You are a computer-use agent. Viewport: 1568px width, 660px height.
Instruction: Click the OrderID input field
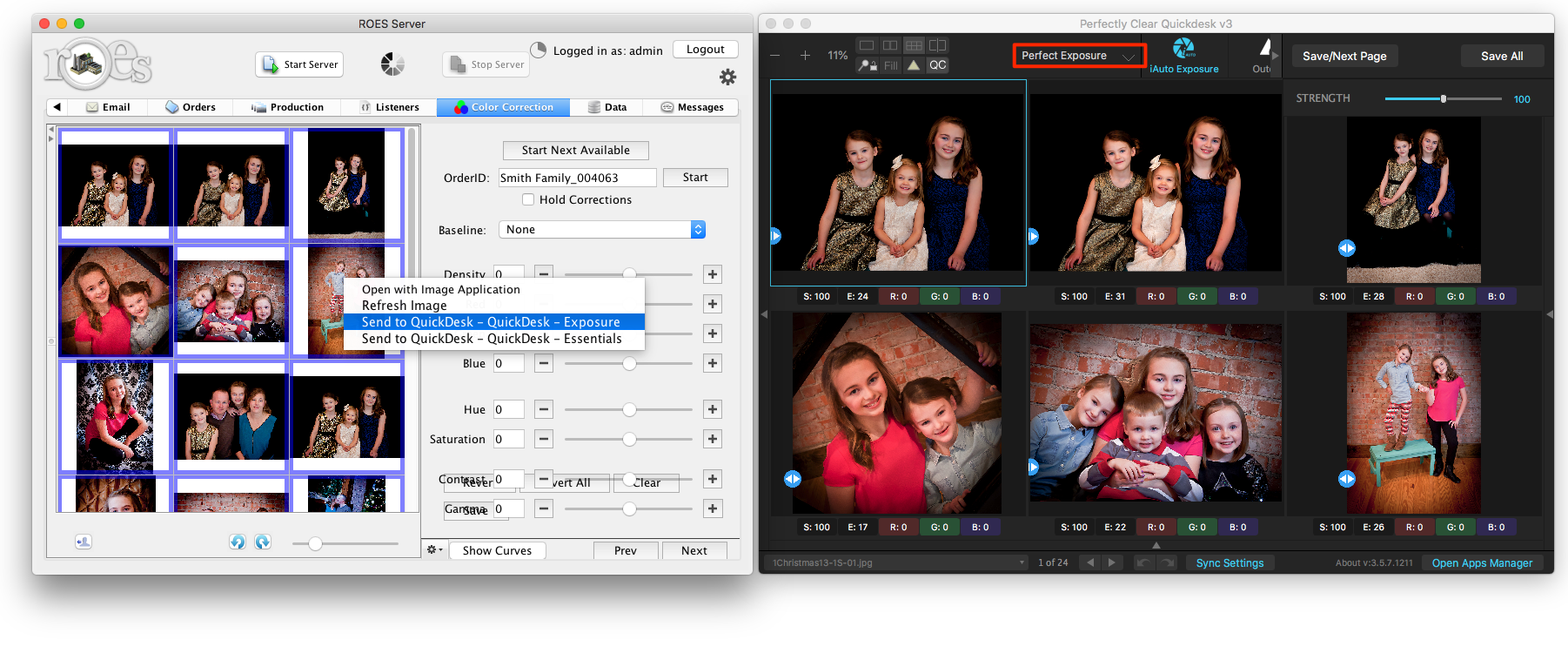[577, 178]
